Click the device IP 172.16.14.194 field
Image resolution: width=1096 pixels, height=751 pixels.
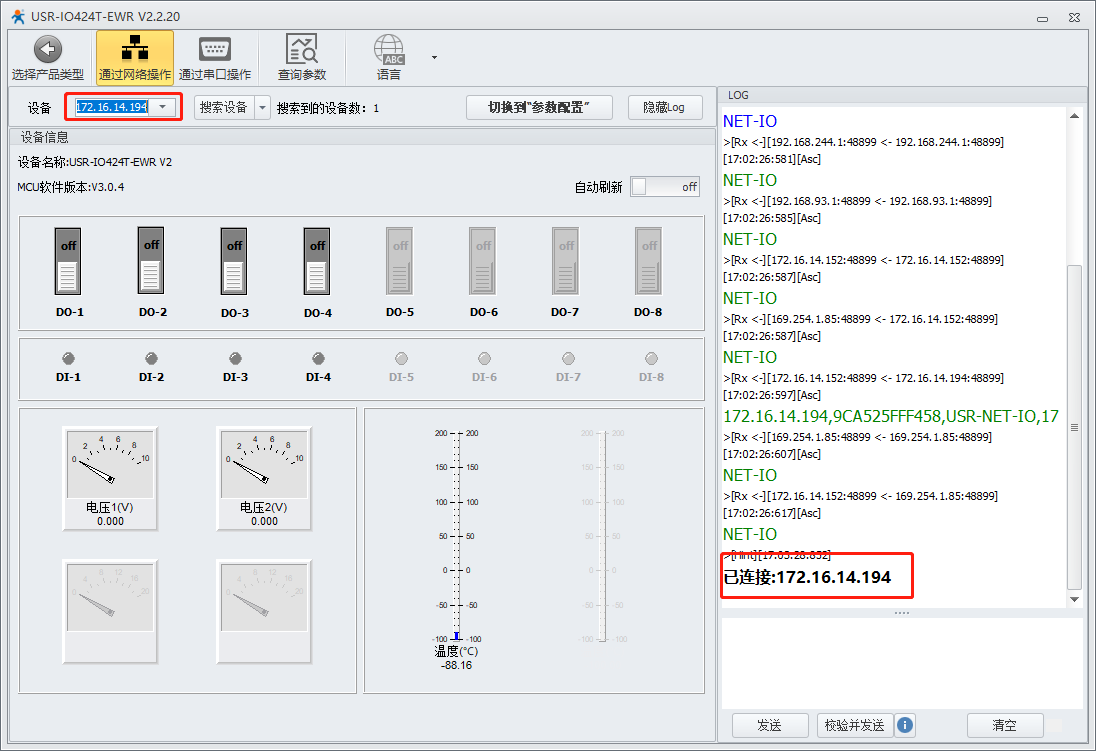click(x=112, y=107)
